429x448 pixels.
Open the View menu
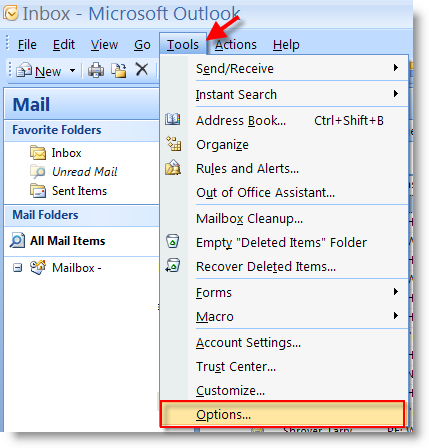(x=104, y=45)
